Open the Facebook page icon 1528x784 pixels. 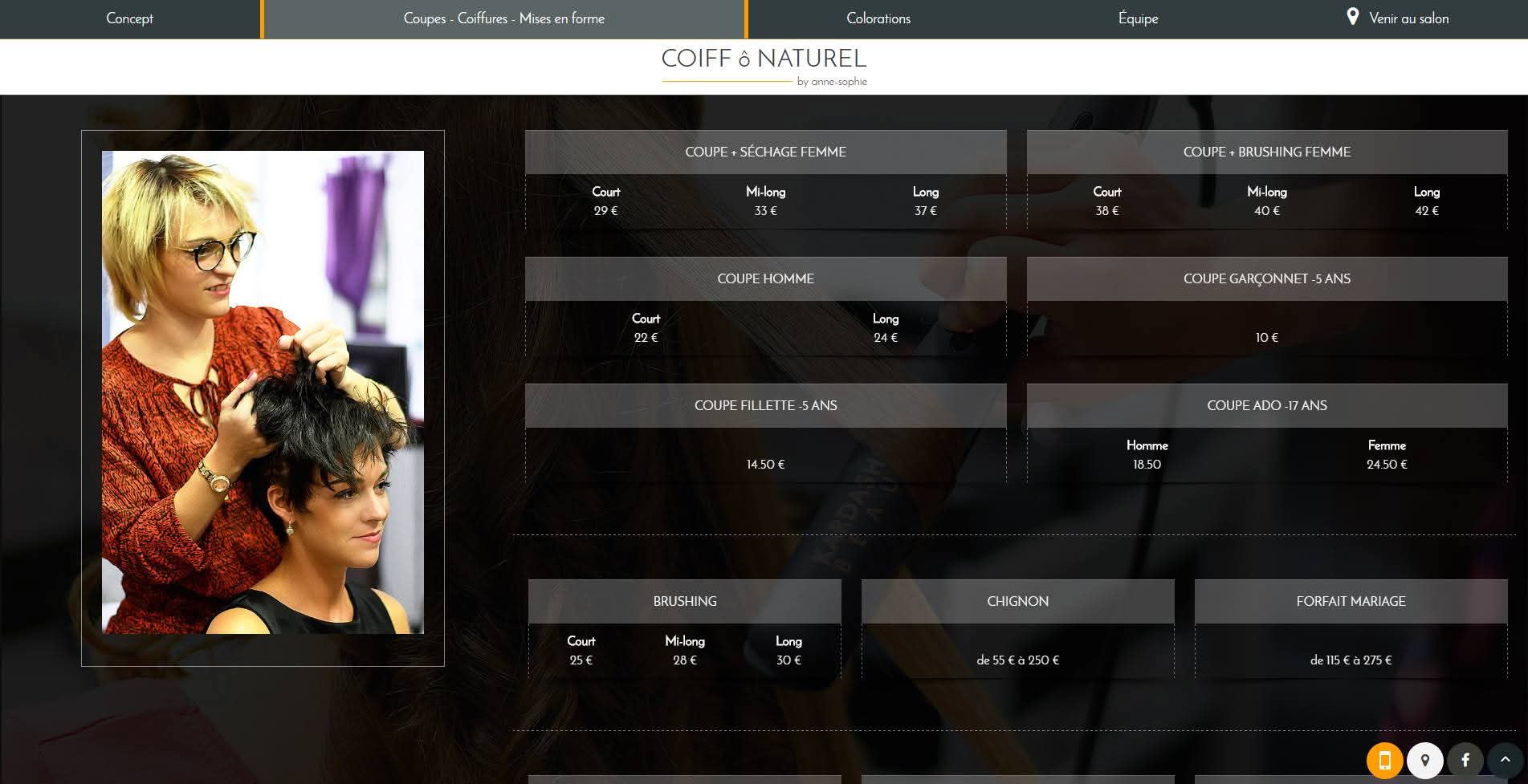click(x=1465, y=759)
